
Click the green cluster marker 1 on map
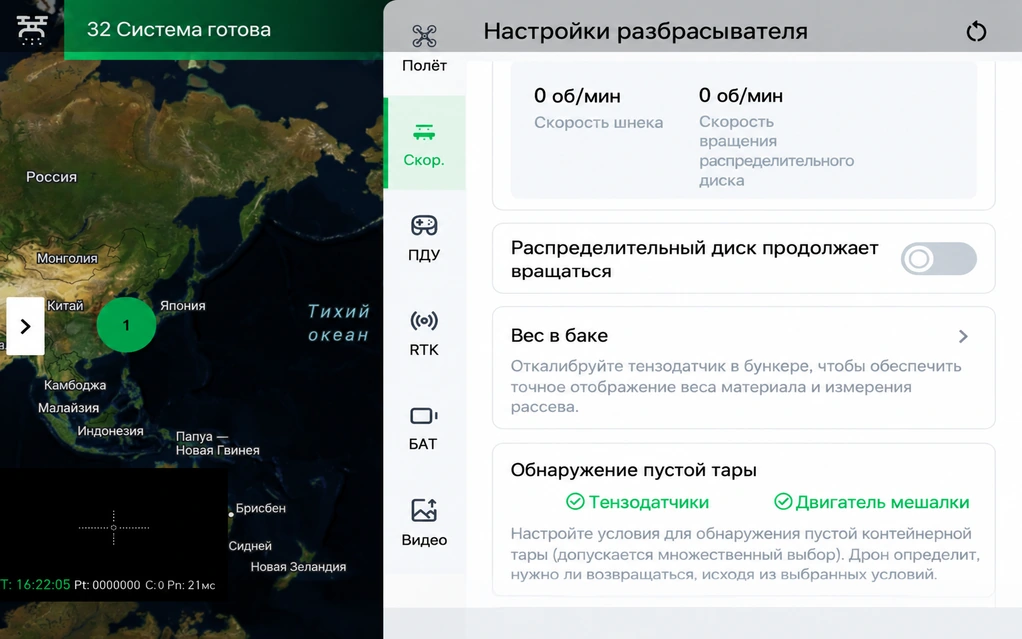pos(126,325)
